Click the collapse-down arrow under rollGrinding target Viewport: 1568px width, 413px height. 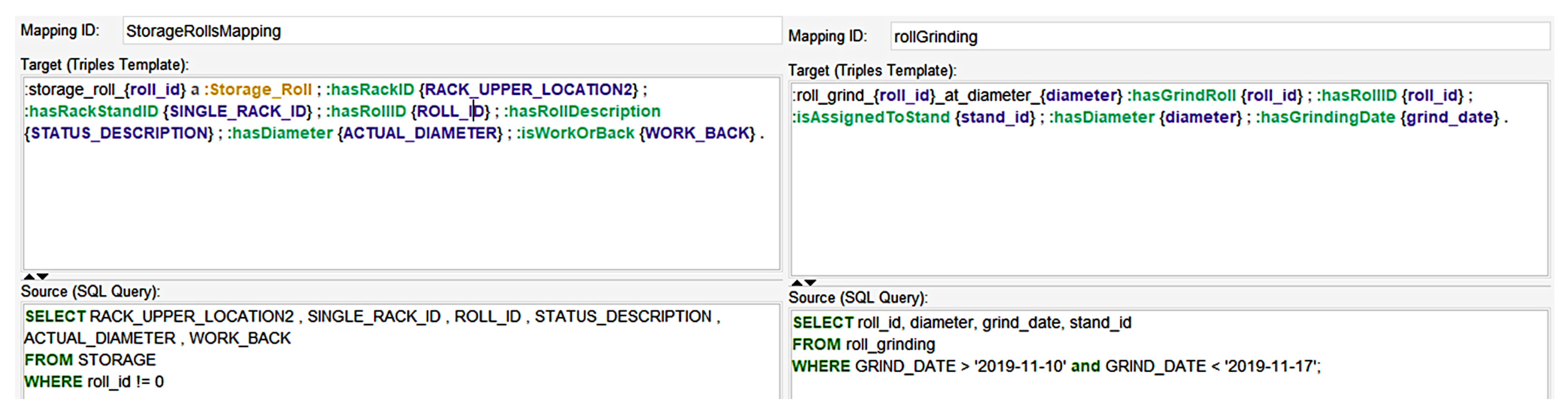pos(810,283)
